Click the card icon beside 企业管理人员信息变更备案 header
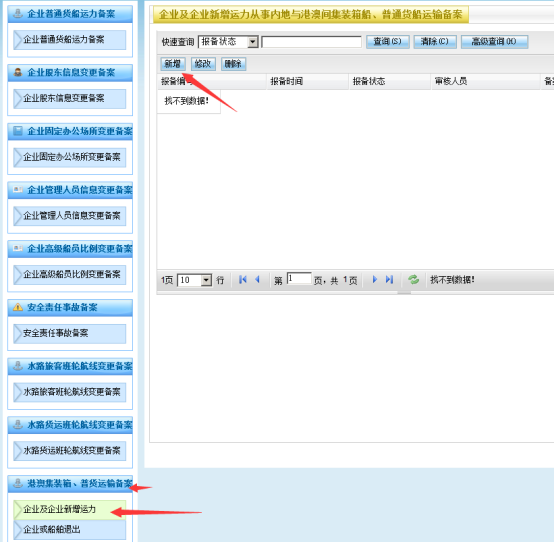This screenshot has width=555, height=542. [x=17, y=189]
